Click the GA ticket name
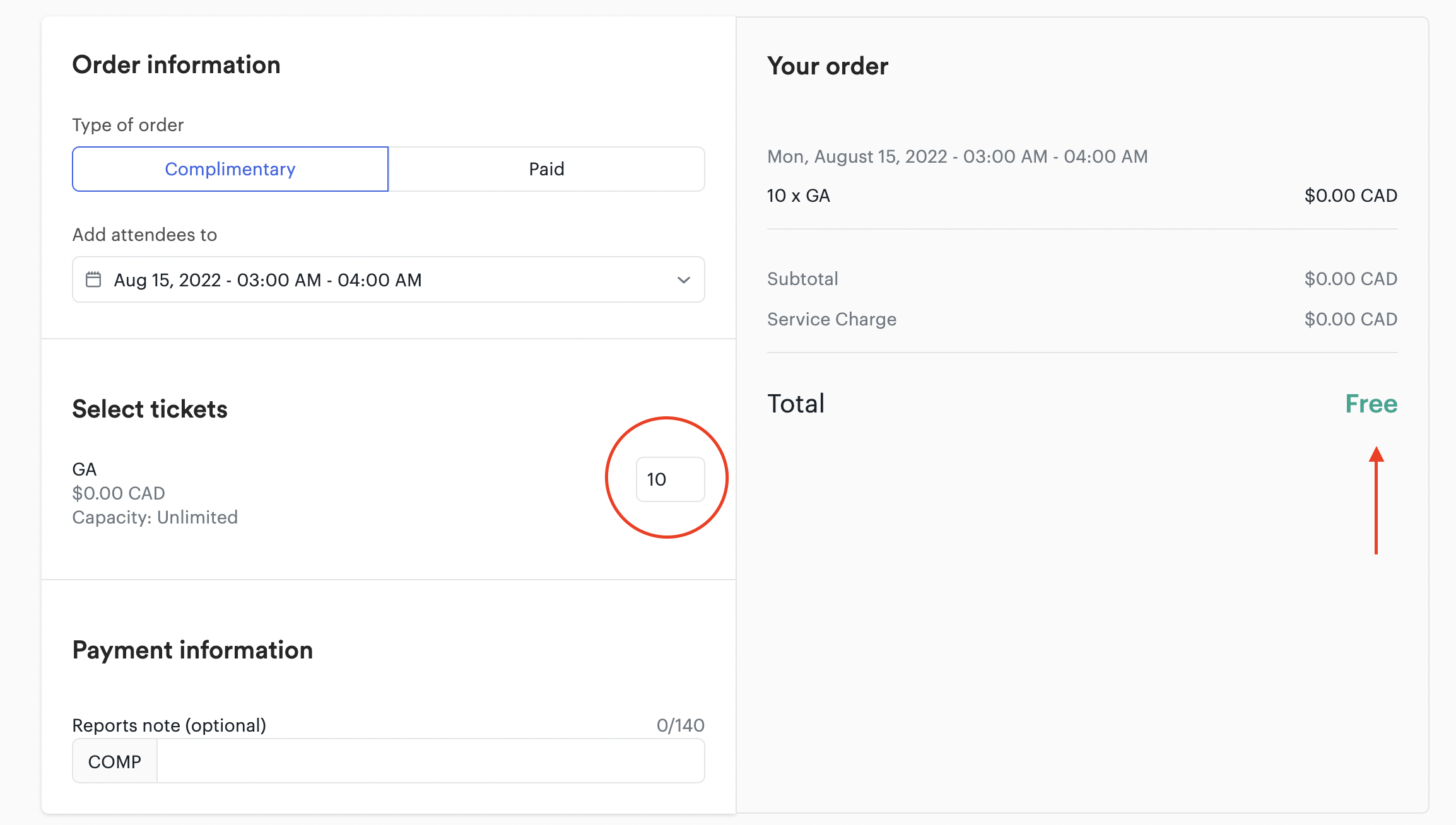 85,469
